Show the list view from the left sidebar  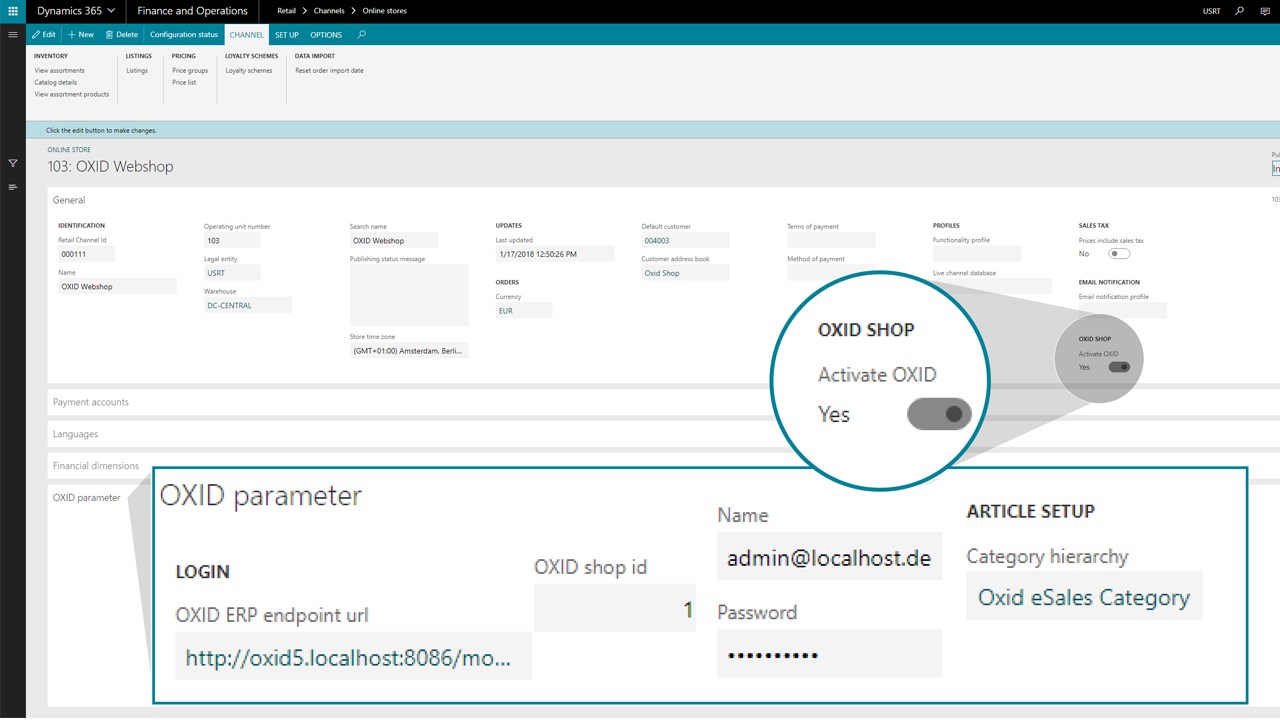(13, 187)
